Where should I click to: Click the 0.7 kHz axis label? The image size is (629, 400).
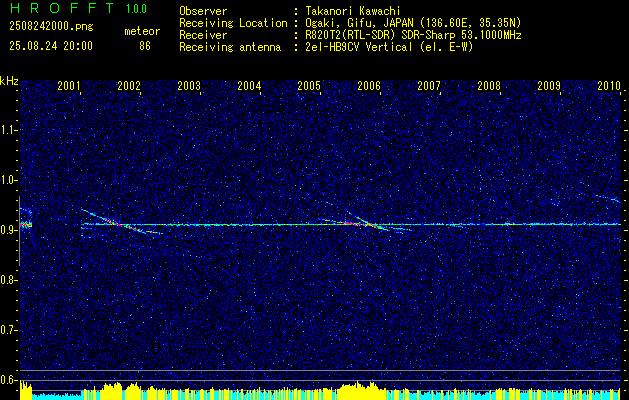8,330
